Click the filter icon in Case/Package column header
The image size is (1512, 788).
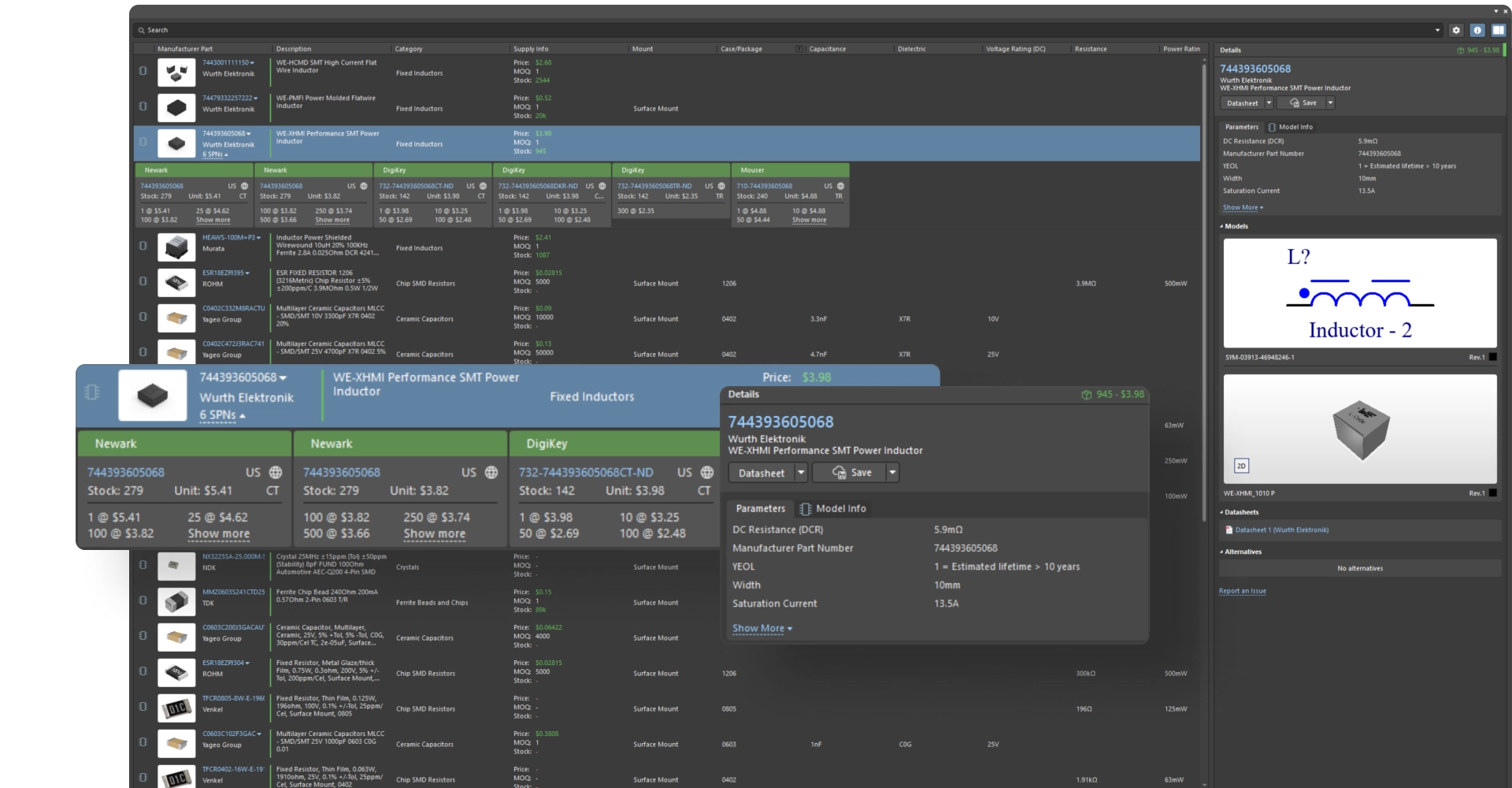click(x=799, y=49)
